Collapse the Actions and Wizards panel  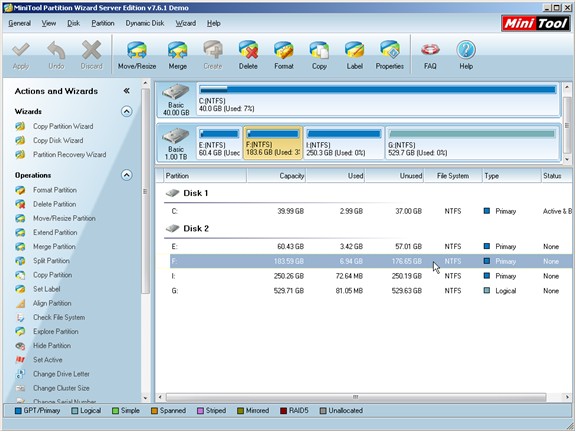126,91
